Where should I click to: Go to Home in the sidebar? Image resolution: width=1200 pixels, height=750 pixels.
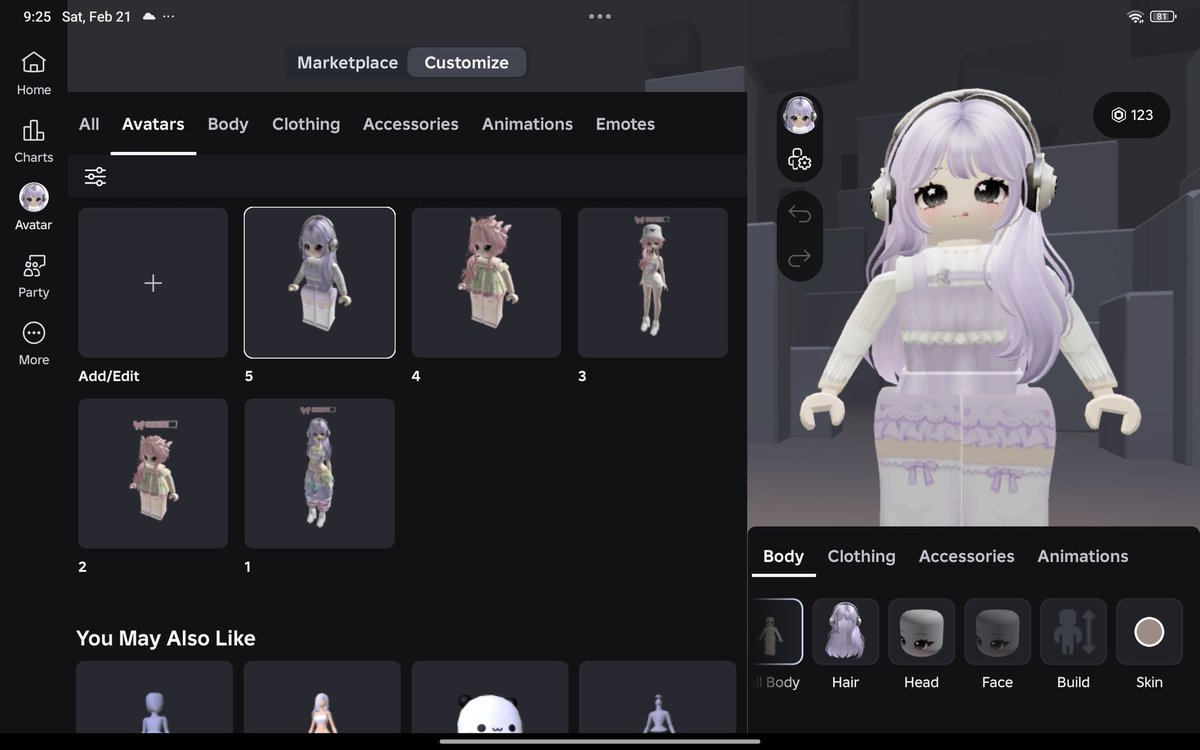click(x=33, y=74)
